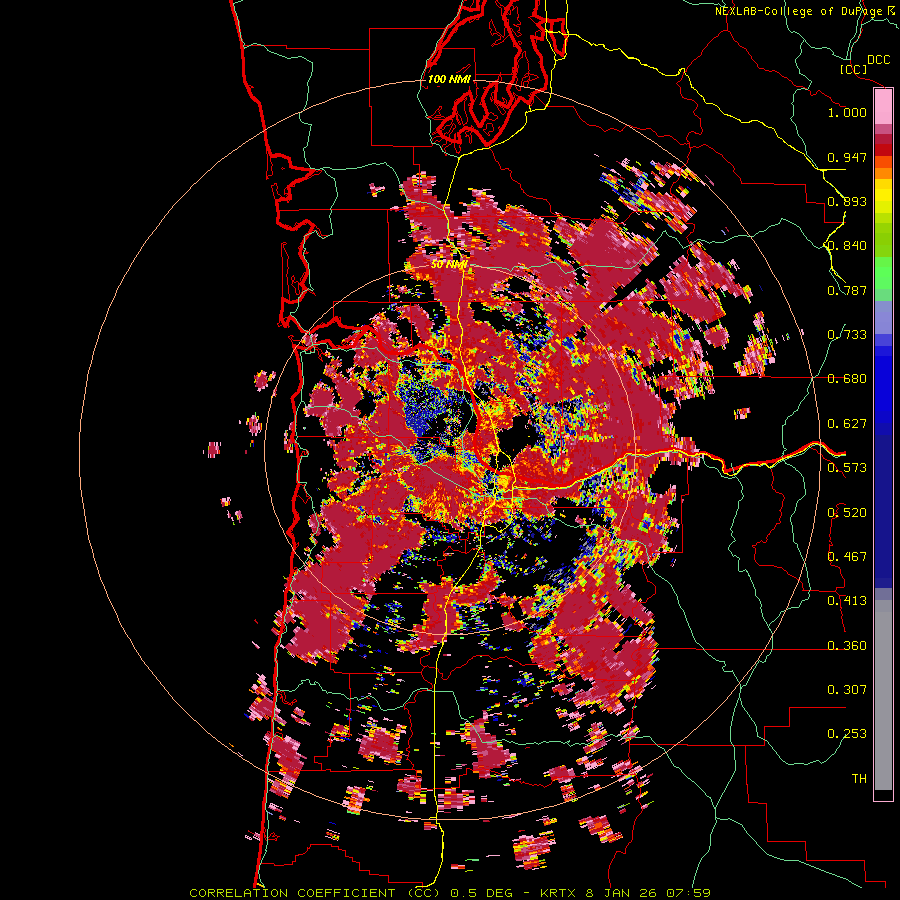Click the 0.947 scale value
The image size is (900, 900).
[847, 157]
